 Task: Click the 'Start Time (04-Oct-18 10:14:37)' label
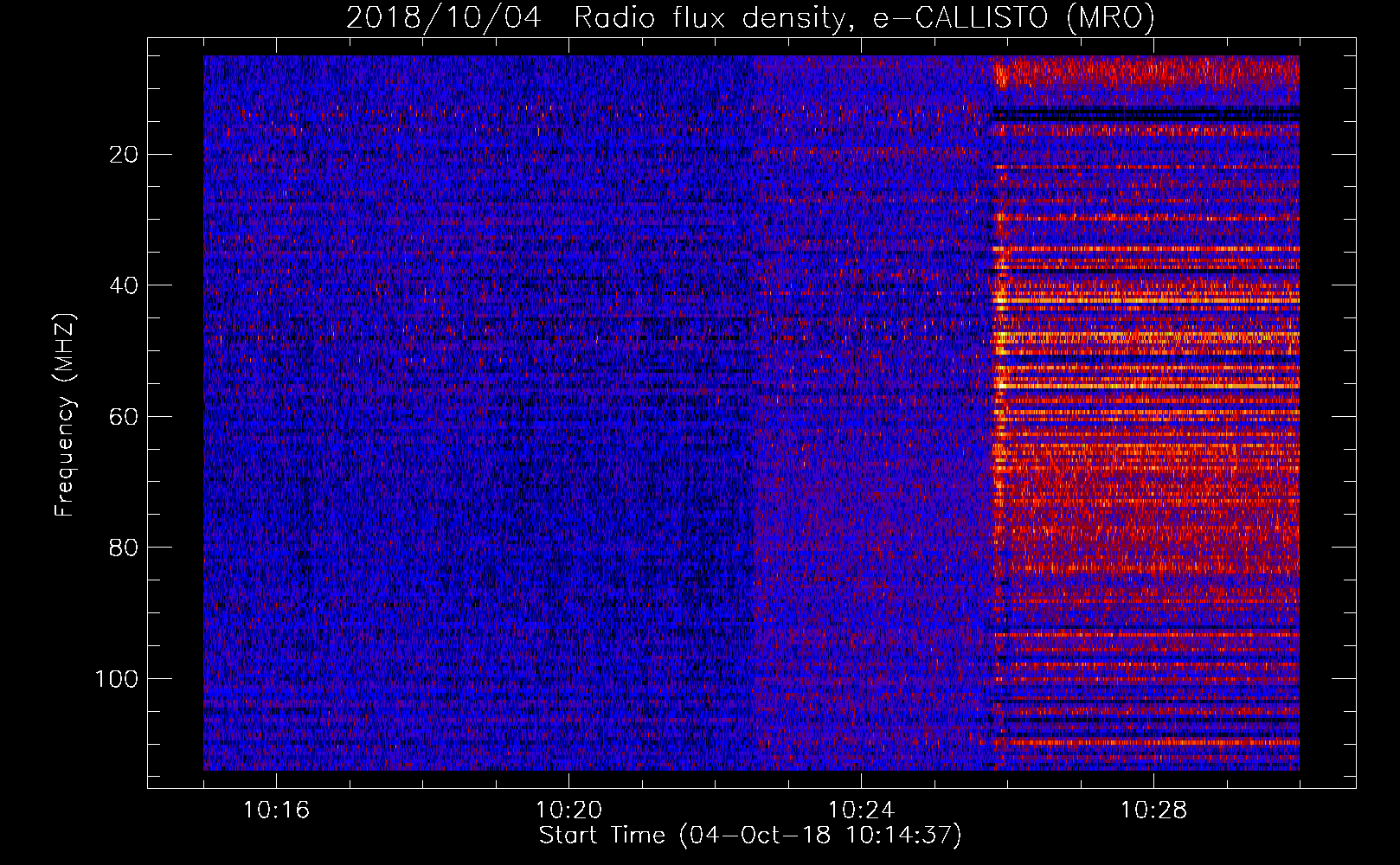point(750,836)
